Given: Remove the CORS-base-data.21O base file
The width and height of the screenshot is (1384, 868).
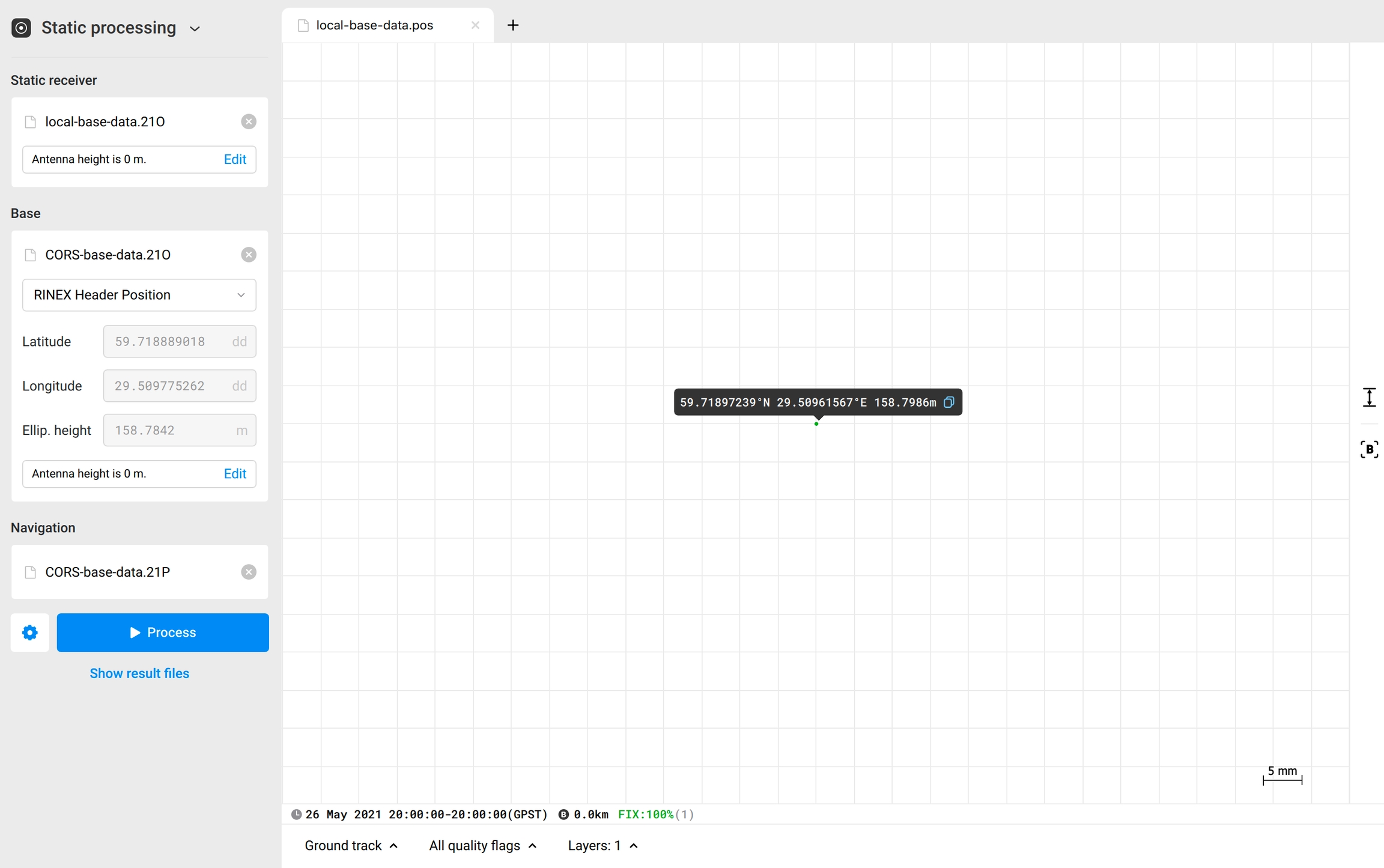Looking at the screenshot, I should [249, 255].
